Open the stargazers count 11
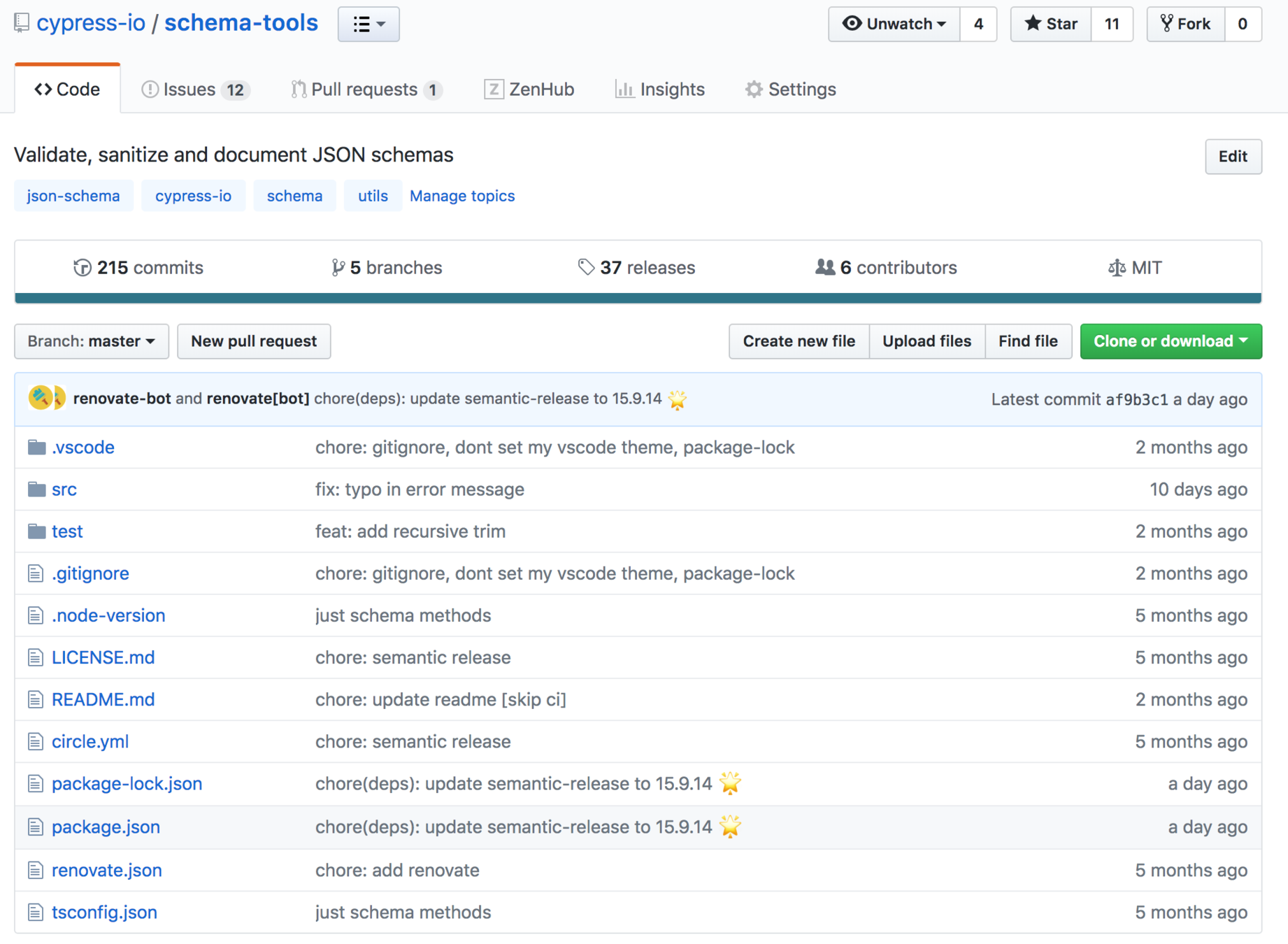The image size is (1288, 944). tap(1112, 24)
